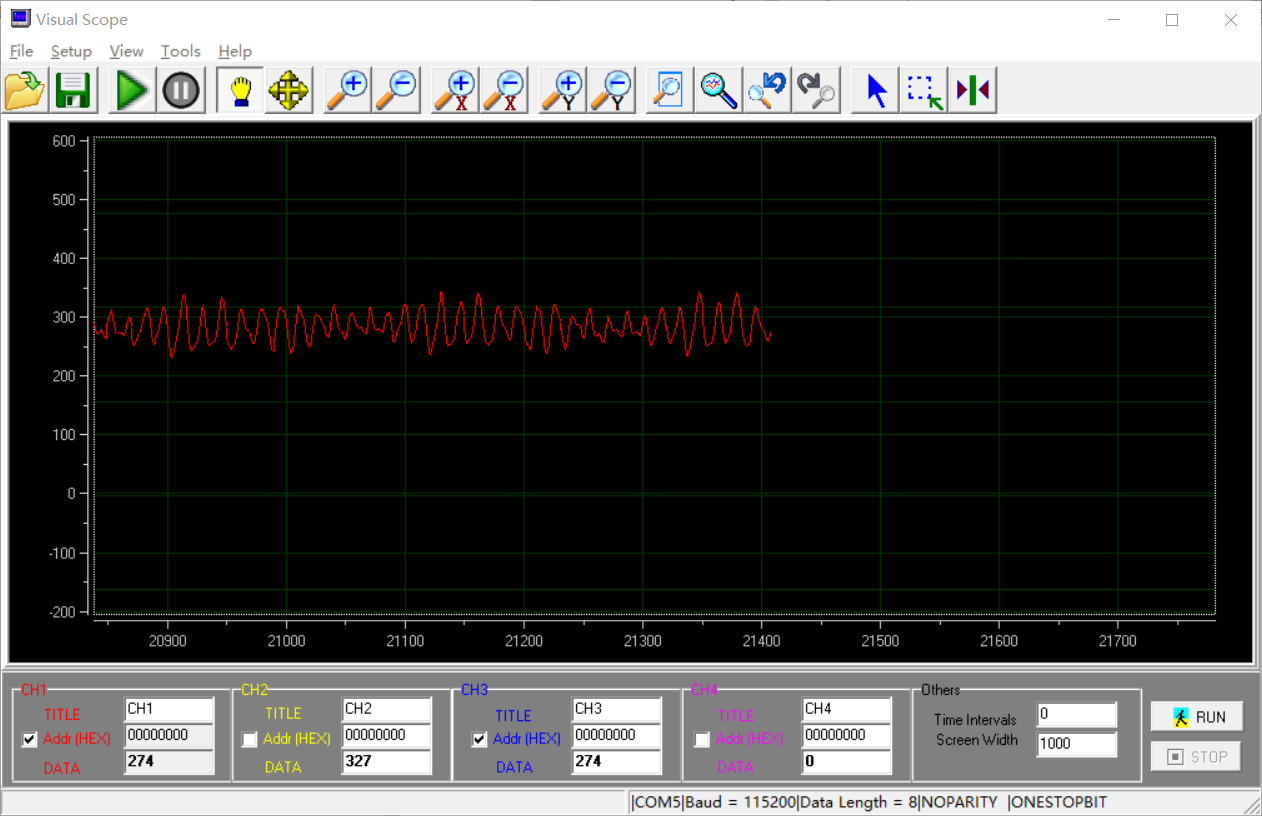Uncheck the CH3 Addr (HEX) checkbox
1262x816 pixels.
480,740
